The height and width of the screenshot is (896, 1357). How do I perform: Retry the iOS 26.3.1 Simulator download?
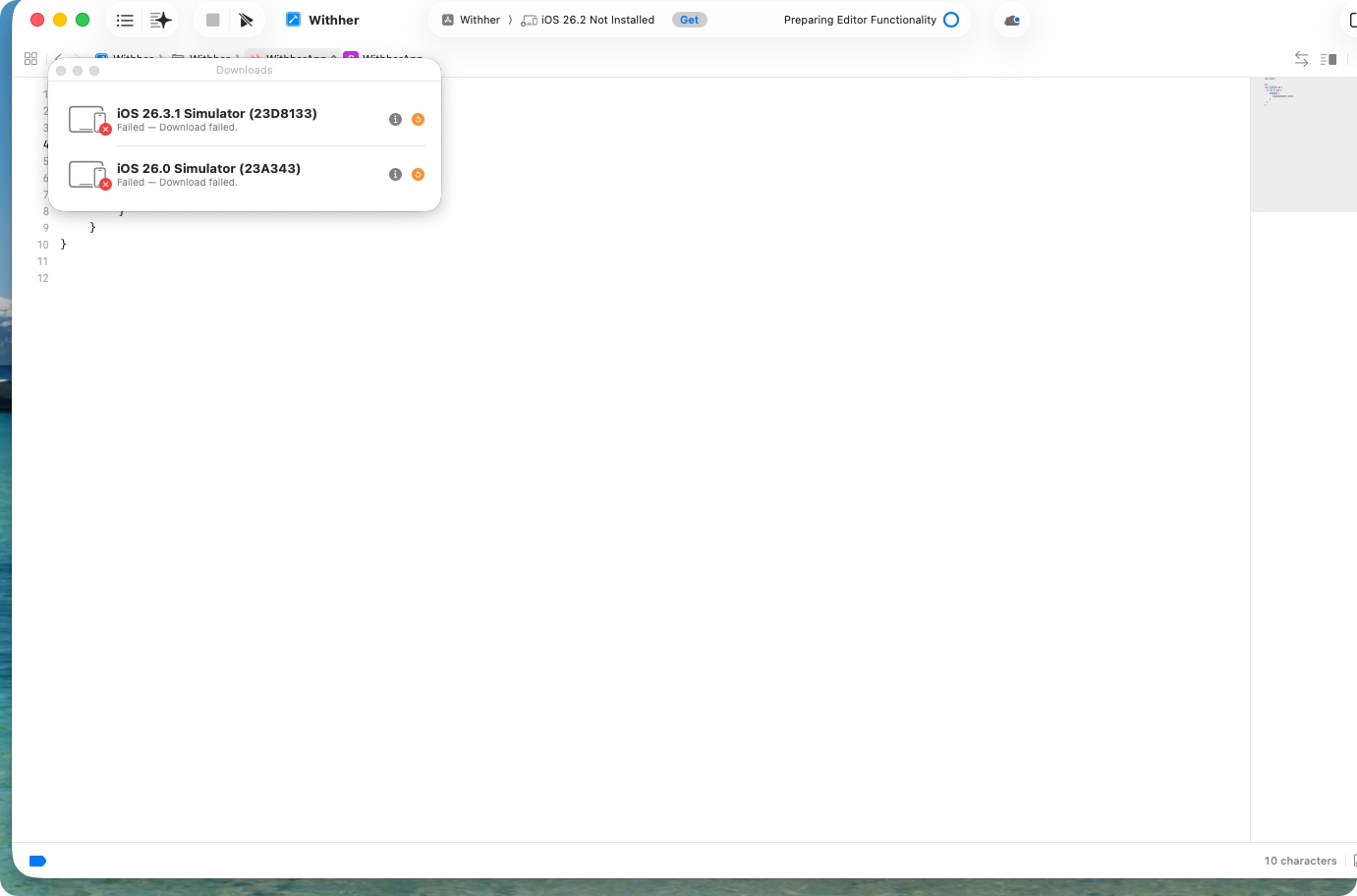(x=418, y=120)
